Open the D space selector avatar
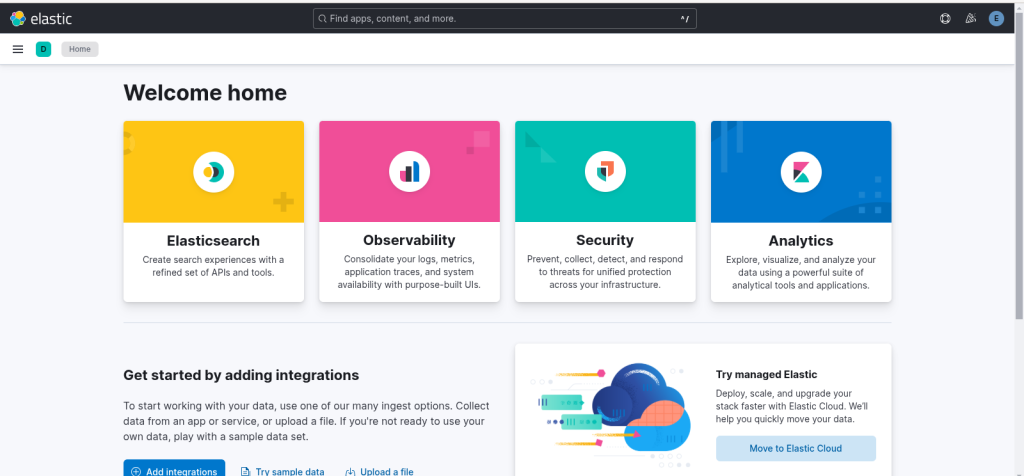The width and height of the screenshot is (1024, 476). click(43, 49)
